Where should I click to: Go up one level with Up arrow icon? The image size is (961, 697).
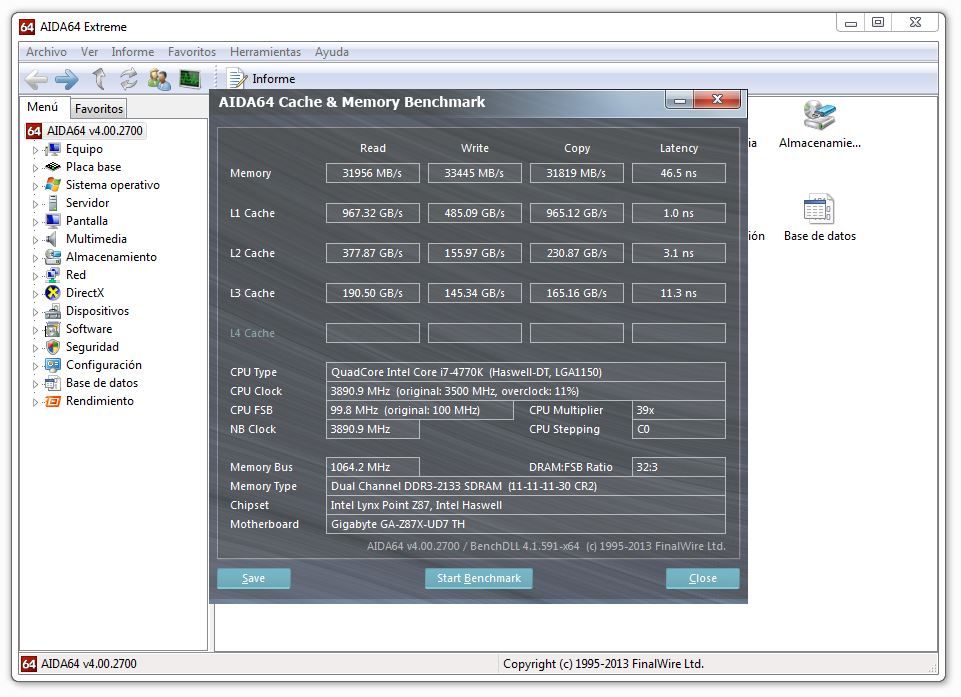tap(99, 79)
